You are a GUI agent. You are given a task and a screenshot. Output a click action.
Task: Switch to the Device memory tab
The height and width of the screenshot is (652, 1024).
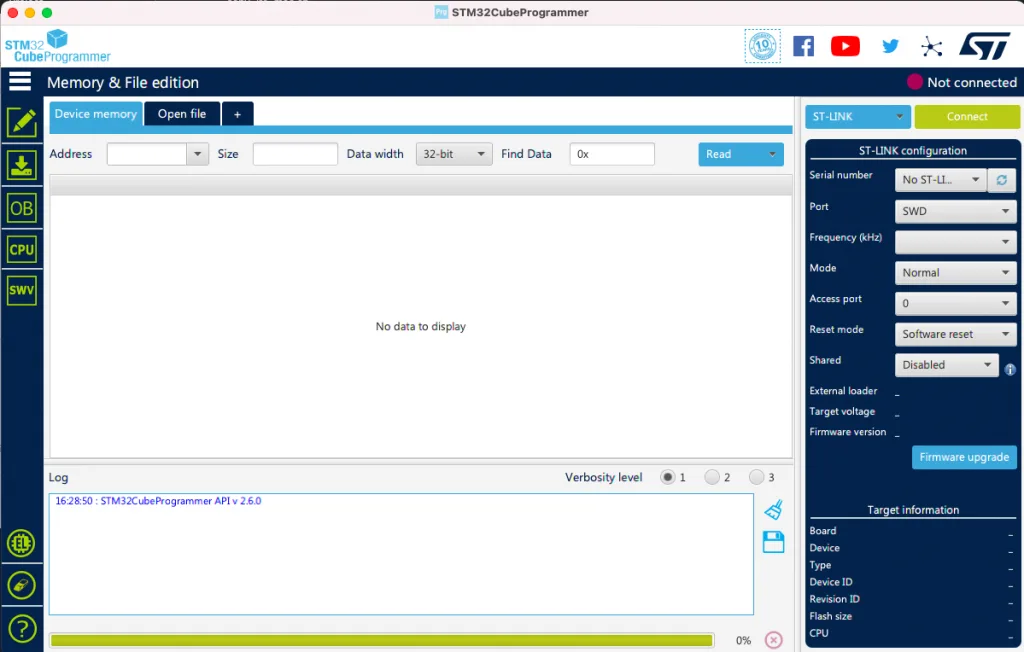coord(96,114)
